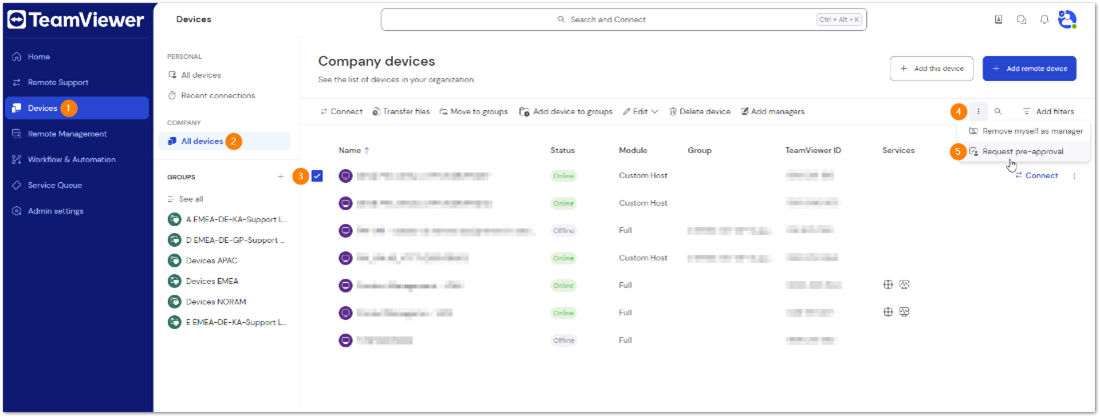Click monitor service icon in sixth row
Image resolution: width=1100 pixels, height=417 pixels.
click(905, 312)
